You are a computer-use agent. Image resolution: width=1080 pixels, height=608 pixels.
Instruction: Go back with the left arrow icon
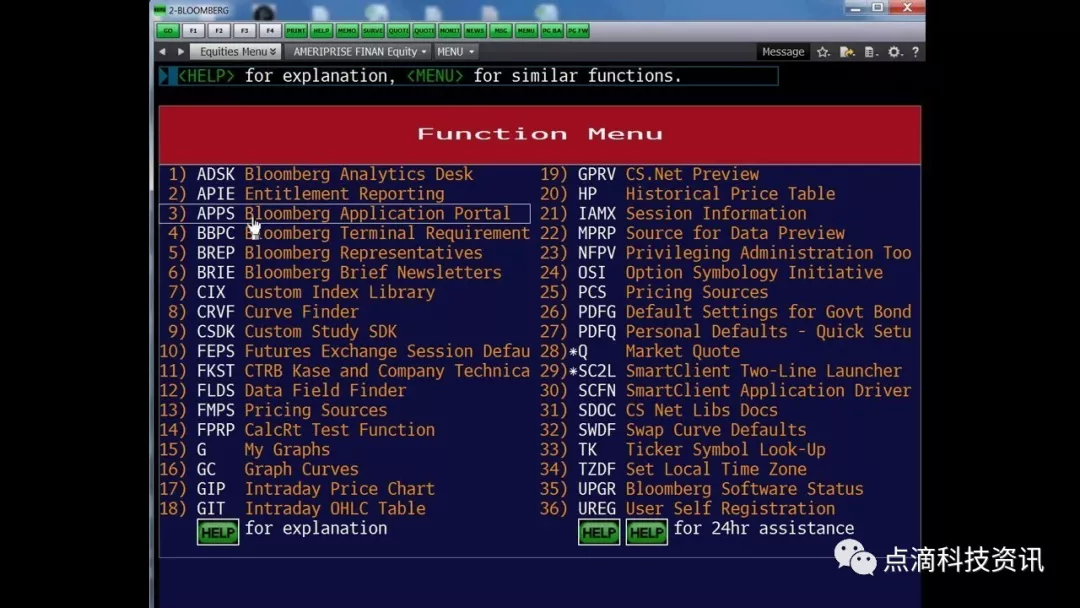click(163, 52)
